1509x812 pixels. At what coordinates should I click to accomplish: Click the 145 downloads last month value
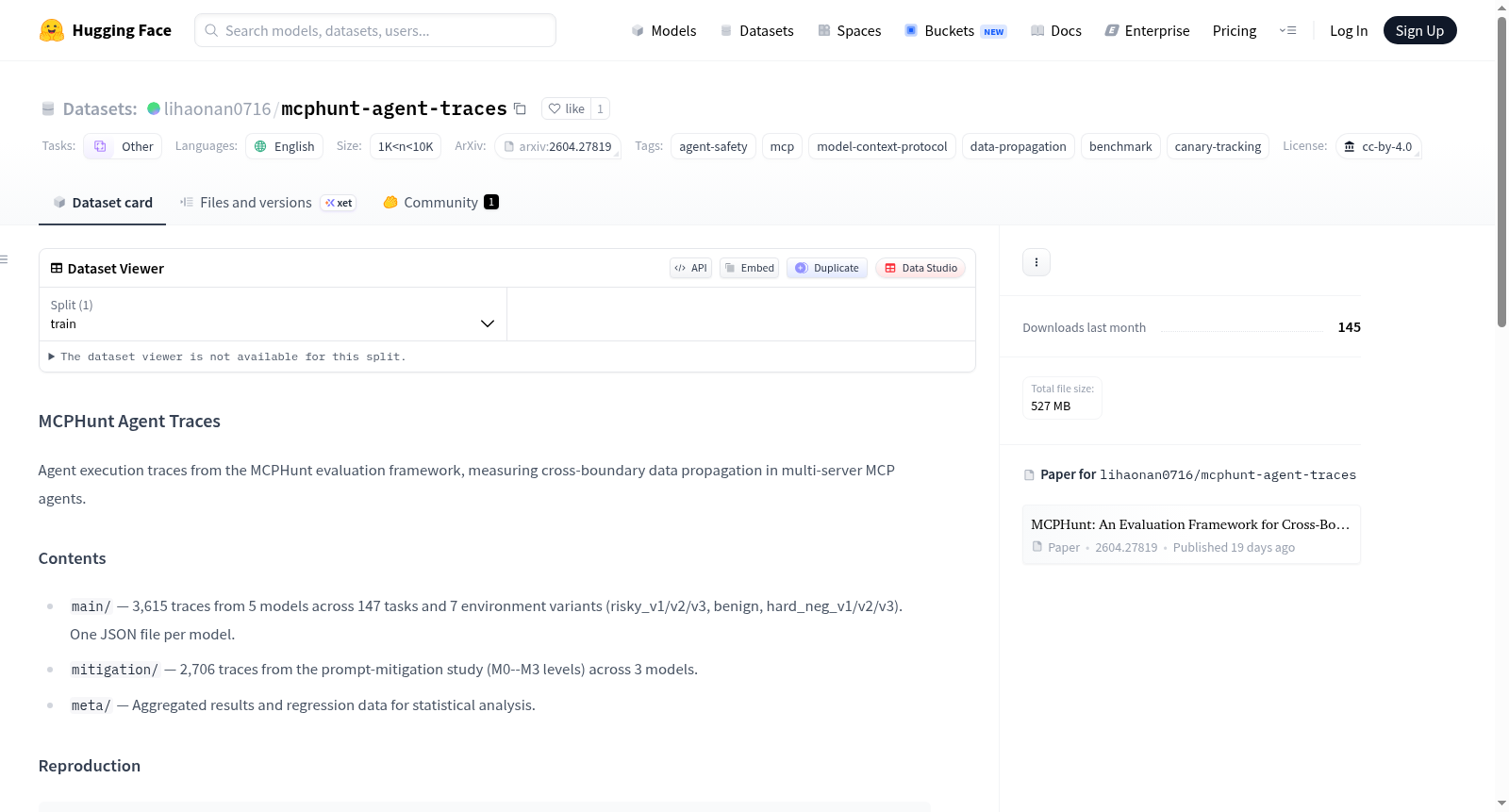click(1350, 327)
